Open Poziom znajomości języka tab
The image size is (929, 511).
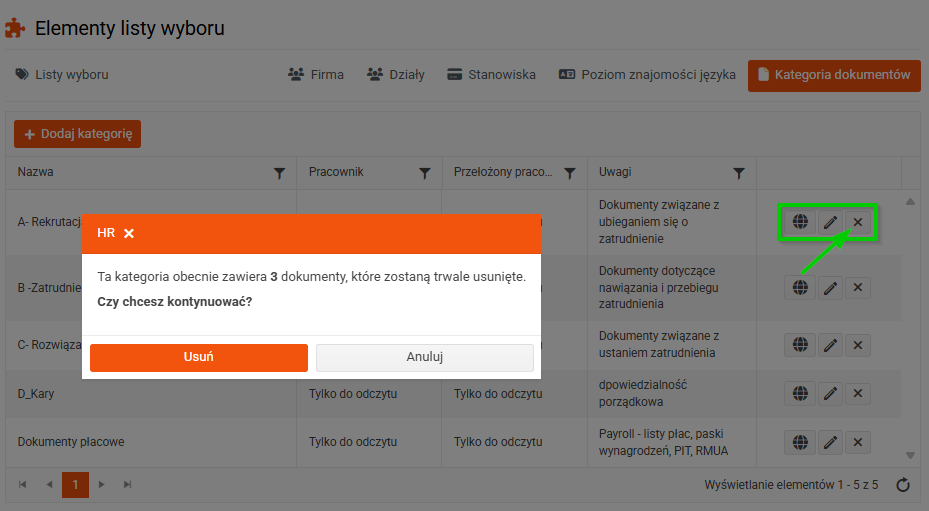point(647,75)
